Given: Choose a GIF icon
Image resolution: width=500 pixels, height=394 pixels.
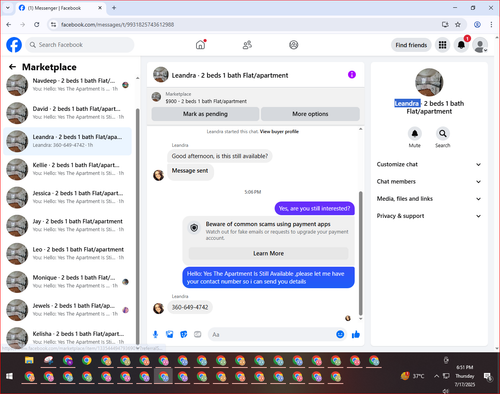Looking at the screenshot, I should point(198,334).
